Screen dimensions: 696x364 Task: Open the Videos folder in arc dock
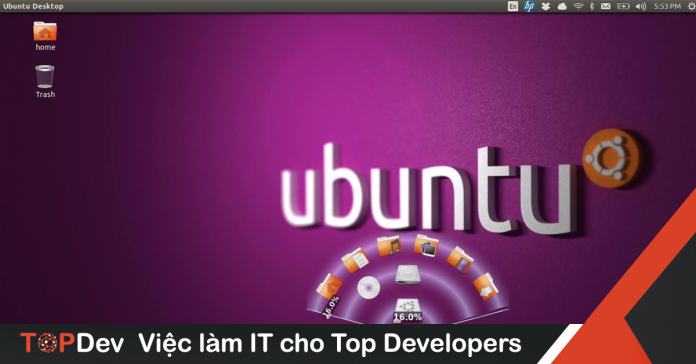point(460,259)
